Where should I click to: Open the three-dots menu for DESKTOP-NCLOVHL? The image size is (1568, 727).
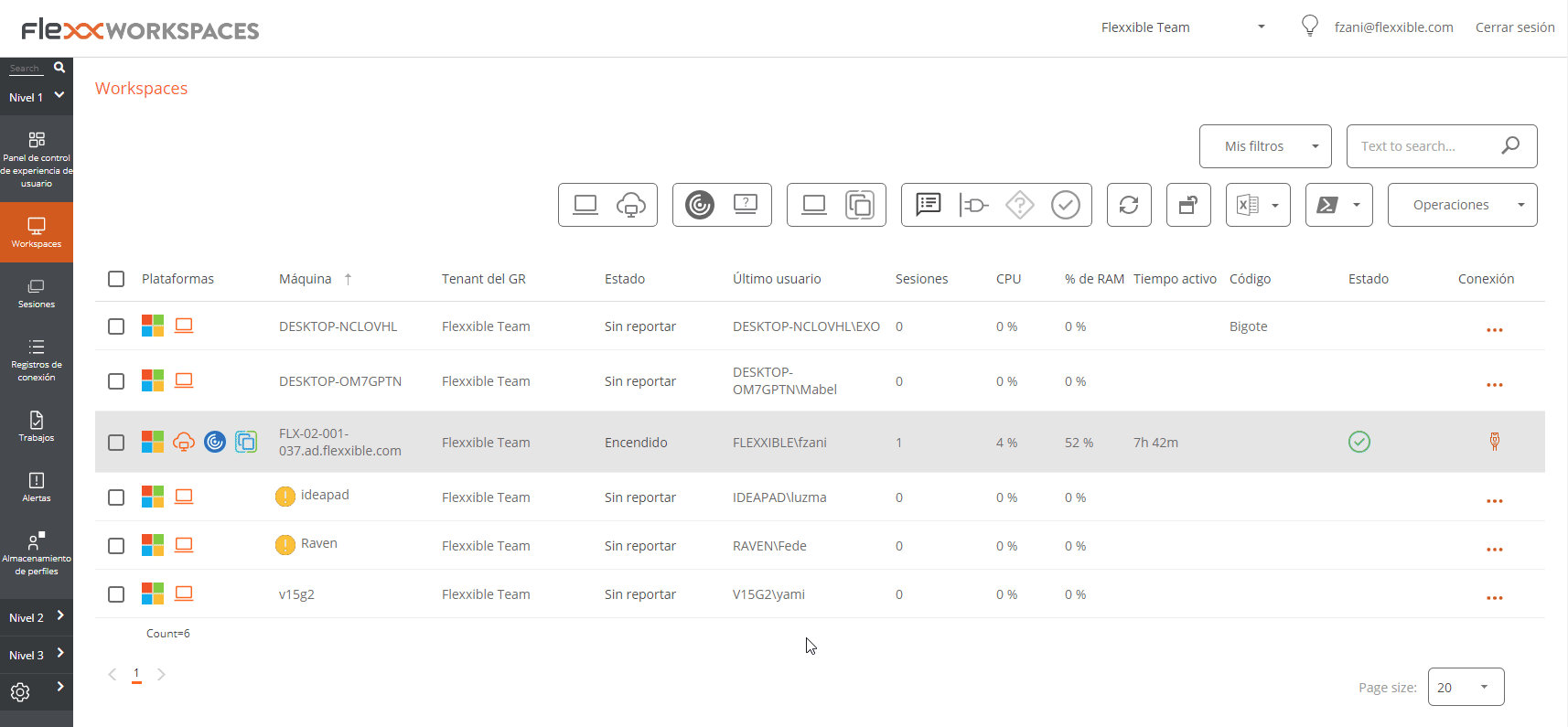click(1494, 329)
